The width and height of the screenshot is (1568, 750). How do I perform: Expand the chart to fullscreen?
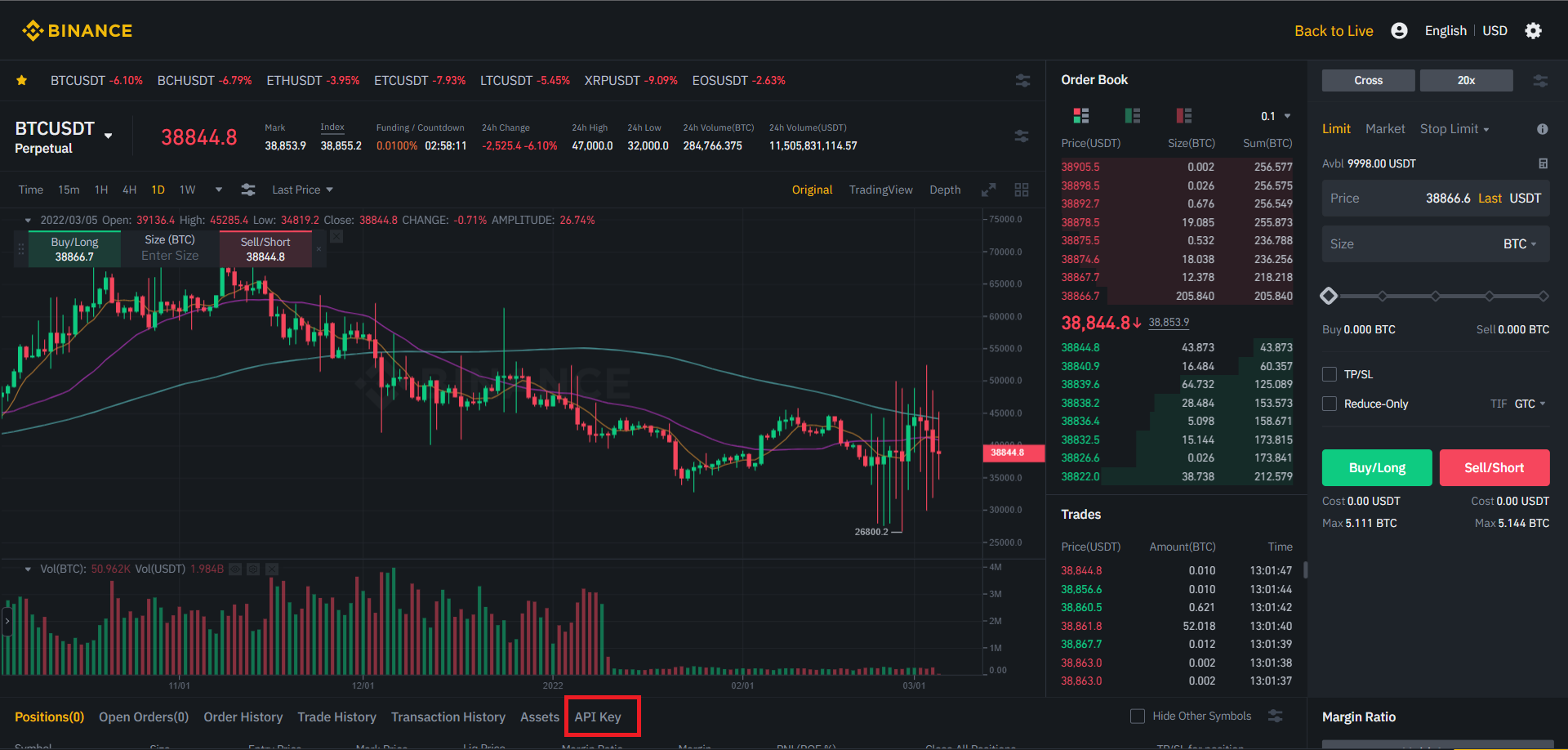coord(988,190)
